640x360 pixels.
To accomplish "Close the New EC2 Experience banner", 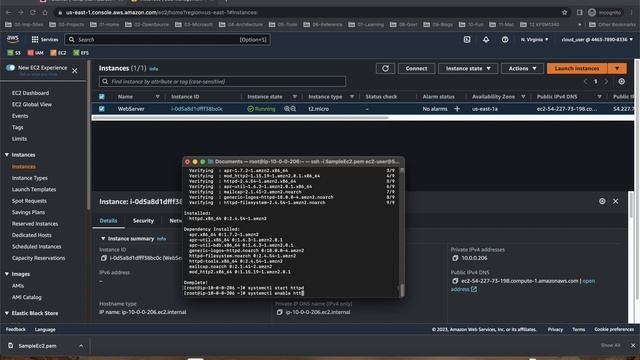I will [75, 71].
